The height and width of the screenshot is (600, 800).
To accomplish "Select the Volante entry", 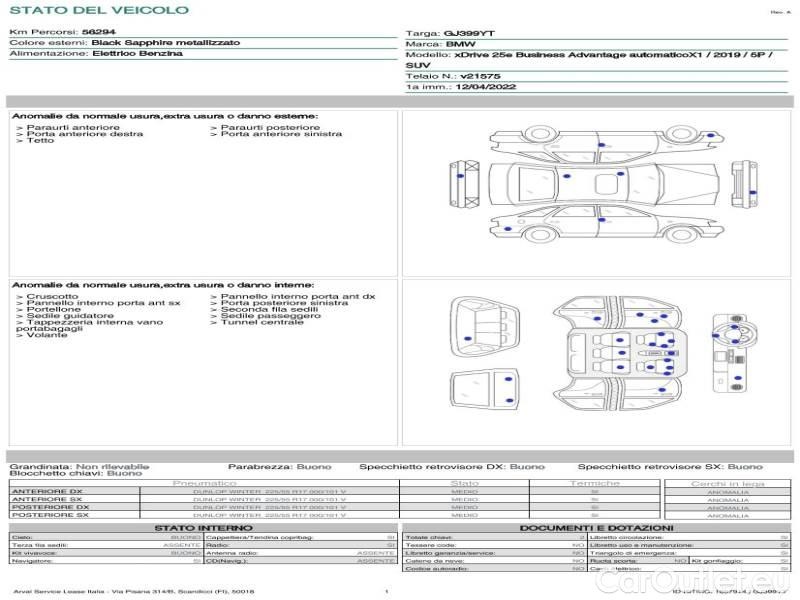I will click(42, 335).
